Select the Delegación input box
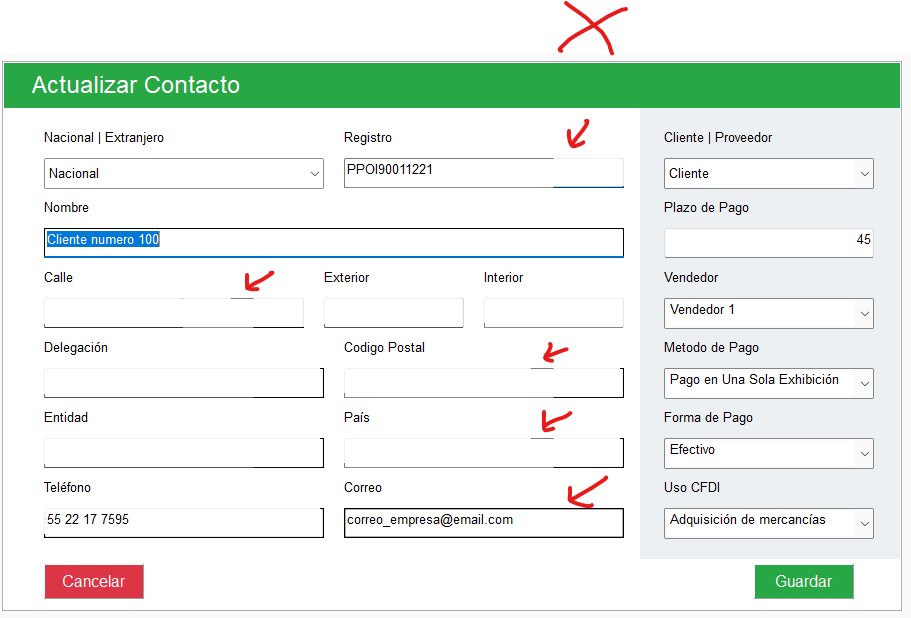Viewport: 911px width, 618px height. [184, 383]
